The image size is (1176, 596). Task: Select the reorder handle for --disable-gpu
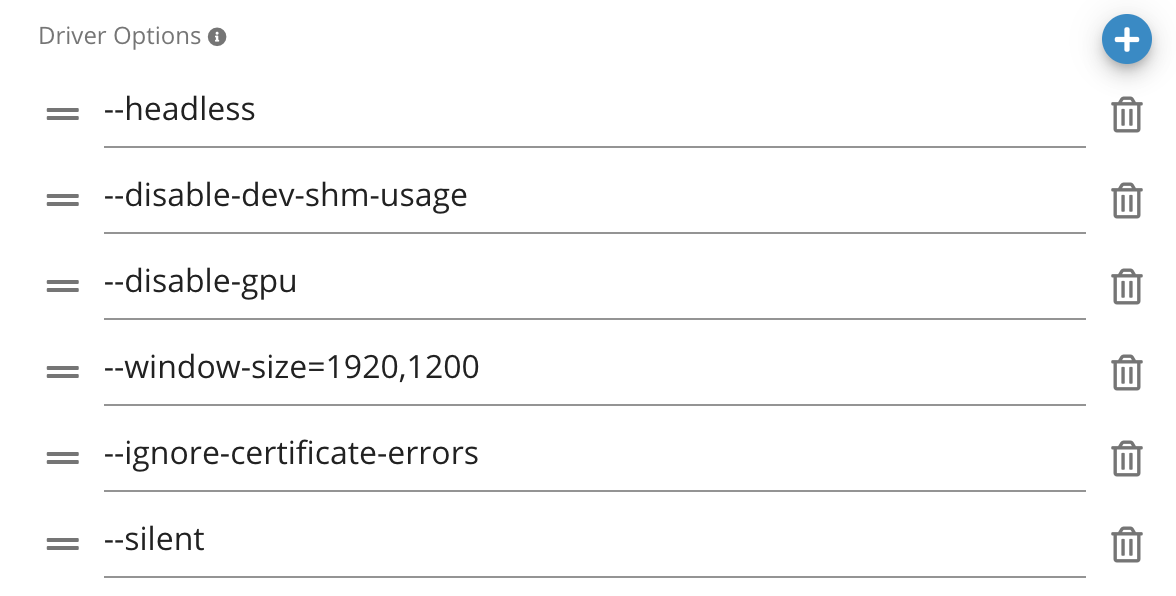(x=63, y=285)
